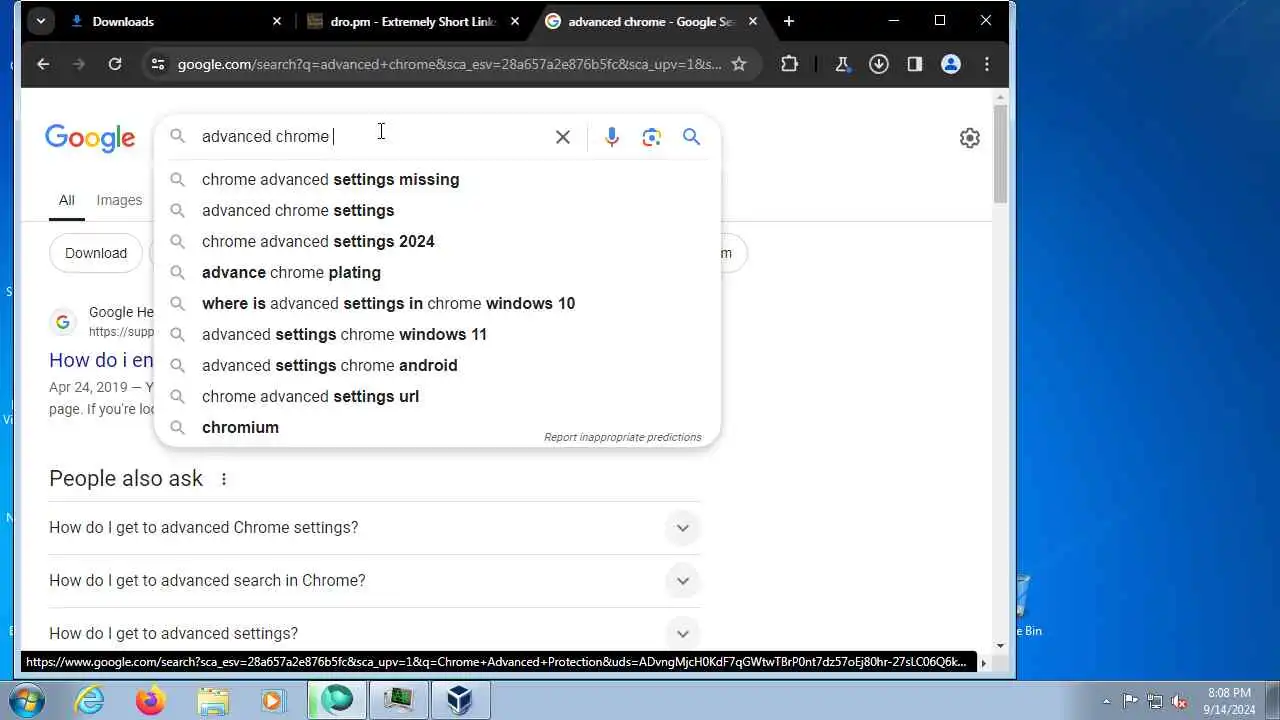
Task: Open Chrome's three-dot menu
Action: pyautogui.click(x=987, y=64)
